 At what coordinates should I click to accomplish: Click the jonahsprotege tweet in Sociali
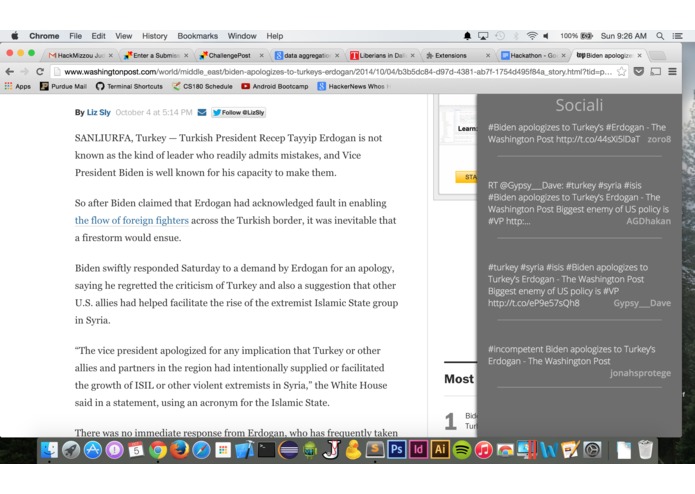579,361
